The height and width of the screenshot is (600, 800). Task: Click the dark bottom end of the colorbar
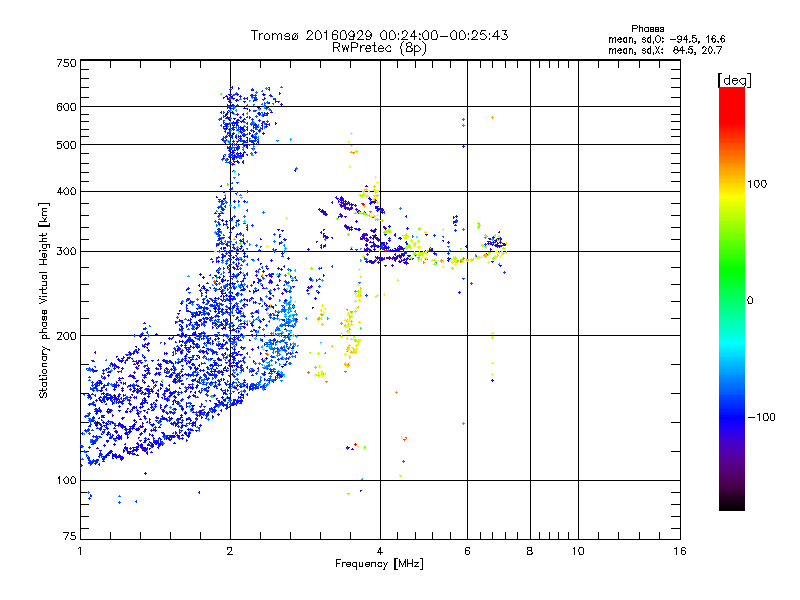coord(732,503)
